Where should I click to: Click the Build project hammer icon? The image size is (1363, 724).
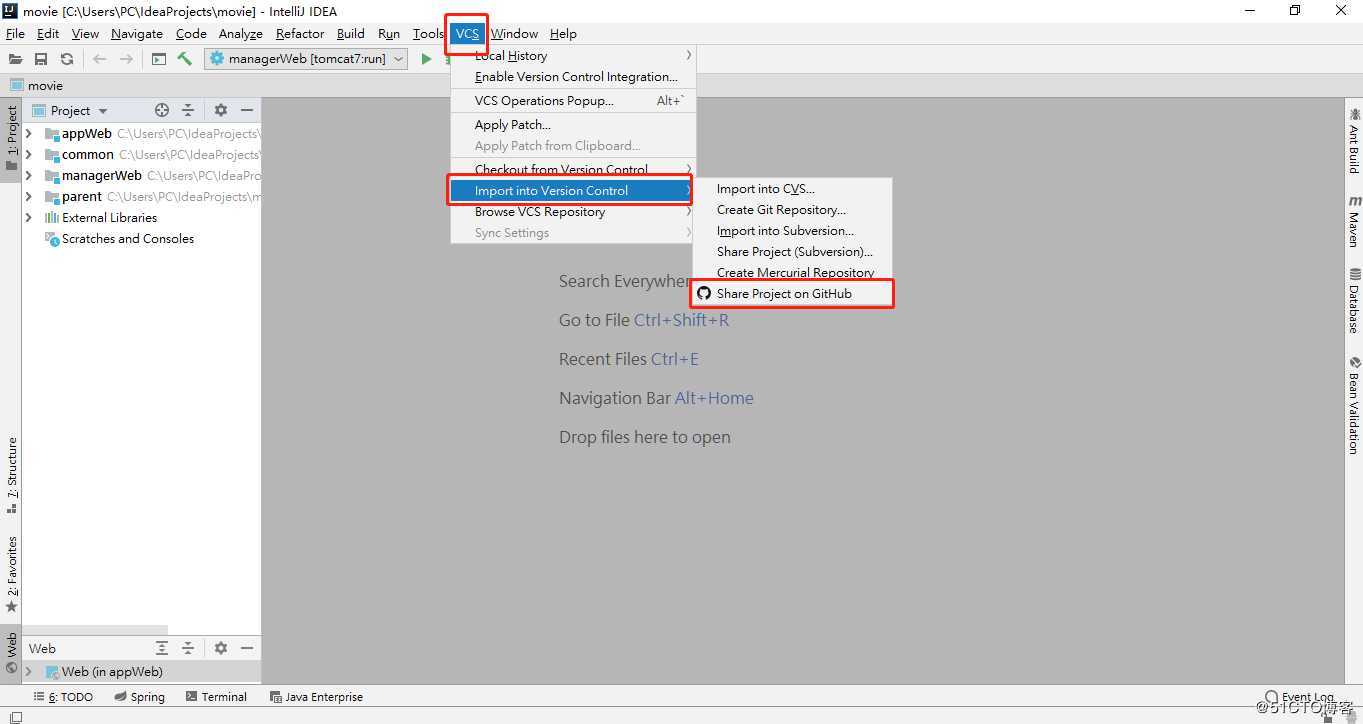pyautogui.click(x=184, y=59)
